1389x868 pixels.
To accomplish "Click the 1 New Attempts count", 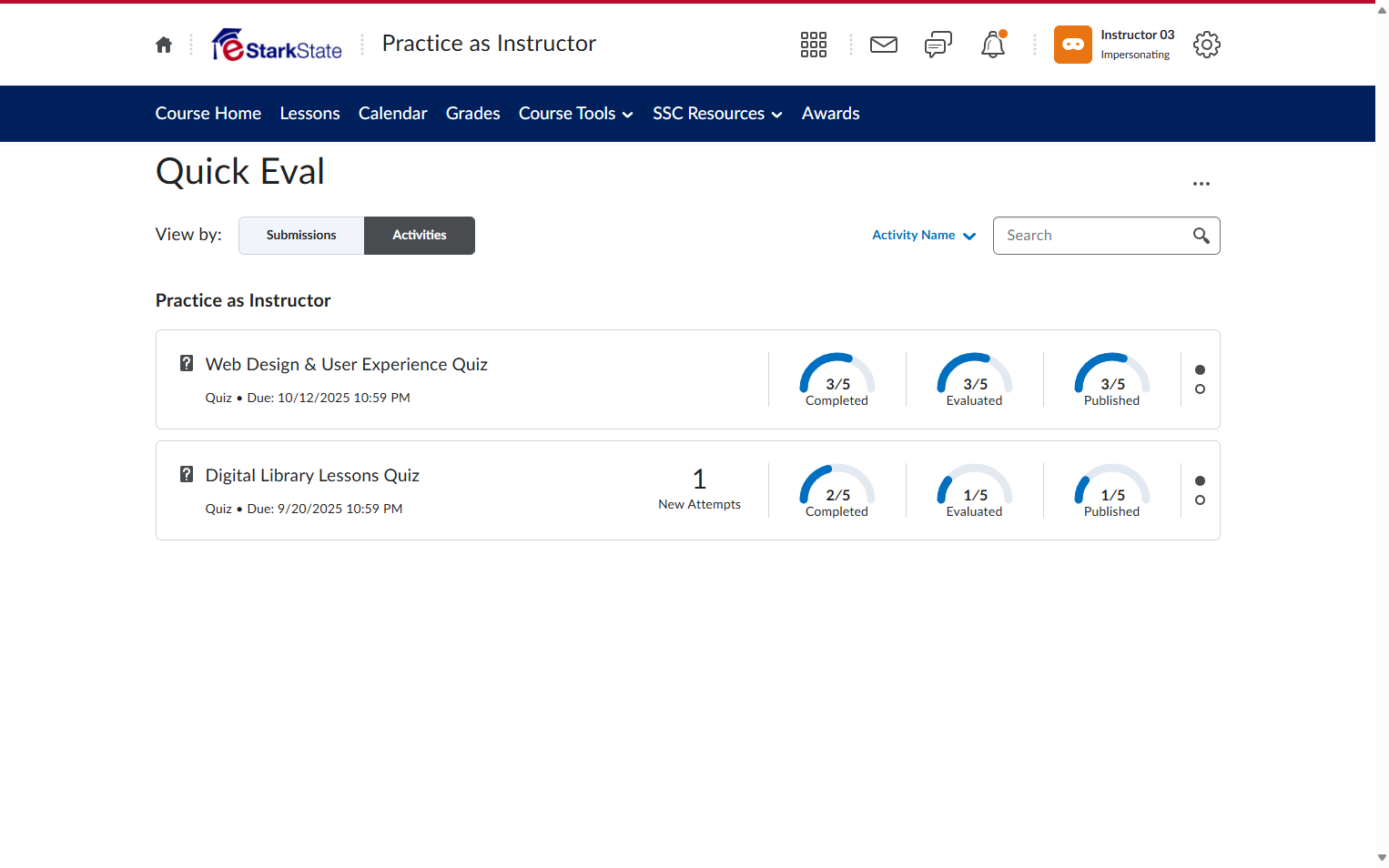I will click(x=700, y=490).
